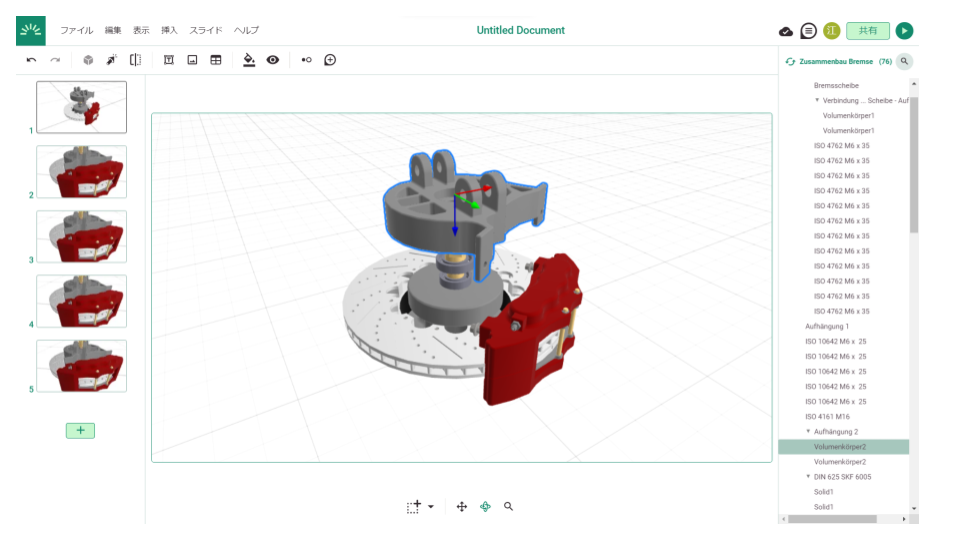Toggle visibility with the eye icon
960x540 pixels.
[272, 60]
